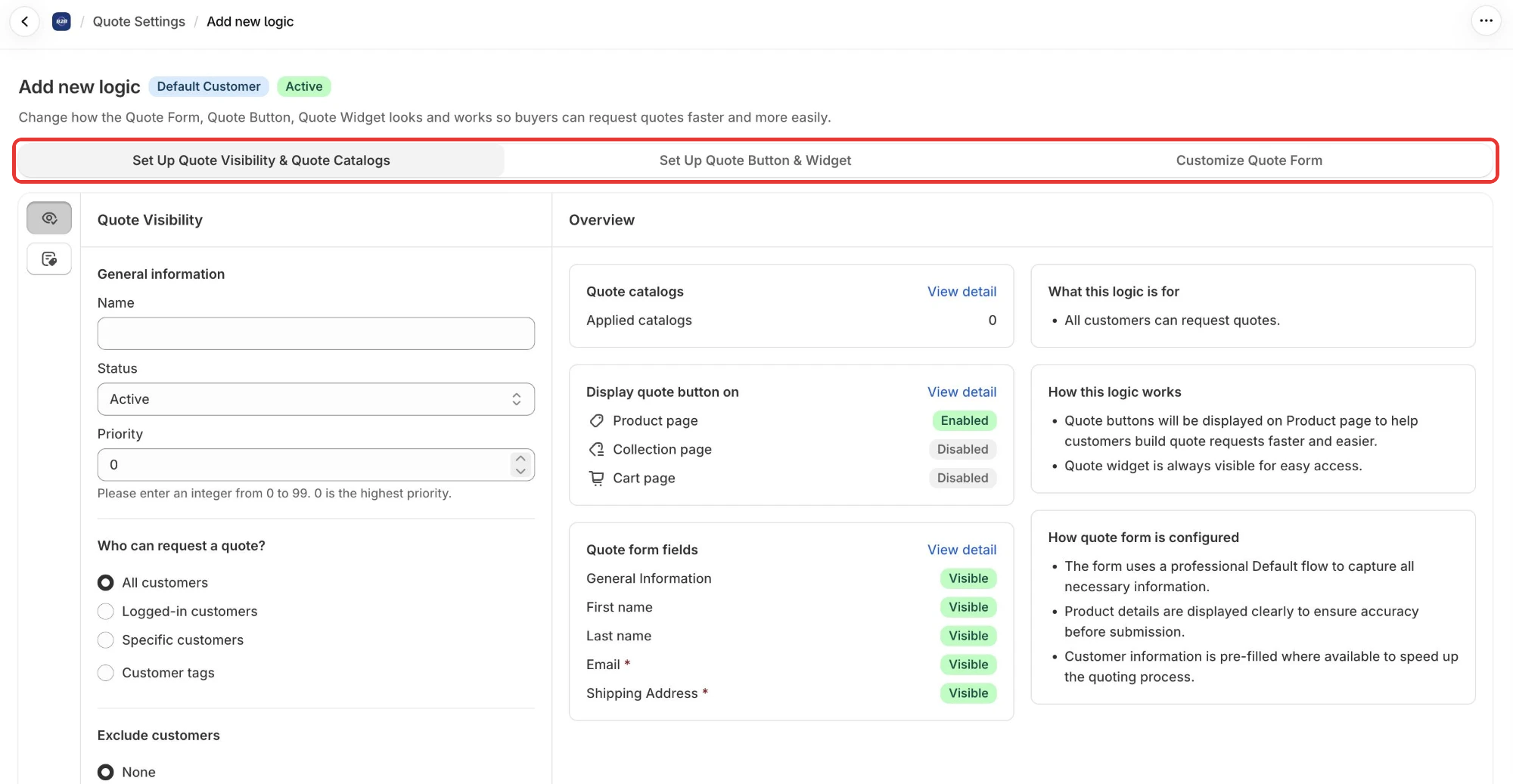Click the Disabled badge for Cart page
This screenshot has height=784, width=1513.
click(962, 478)
